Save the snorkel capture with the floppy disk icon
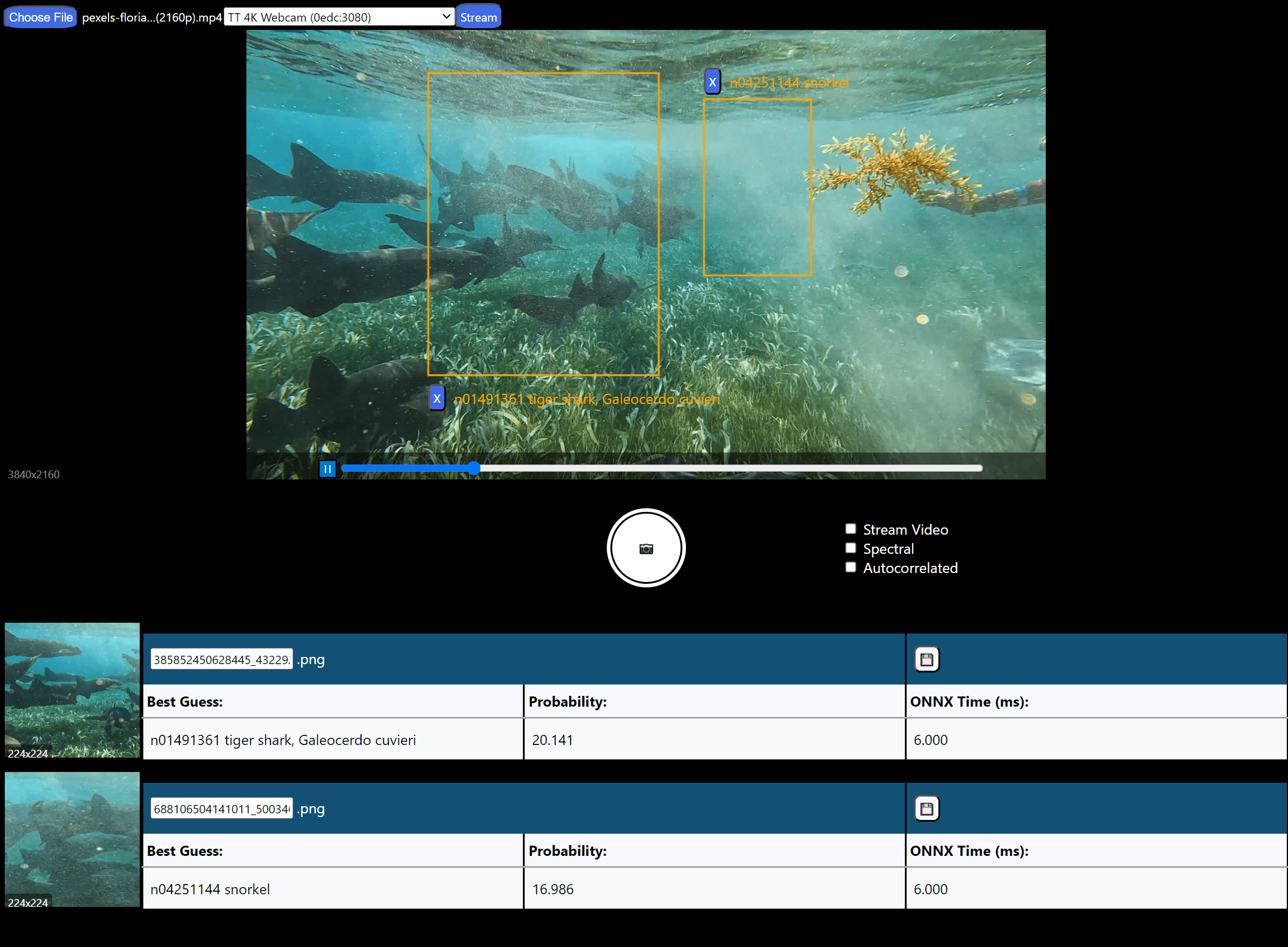This screenshot has width=1288, height=947. pos(926,808)
